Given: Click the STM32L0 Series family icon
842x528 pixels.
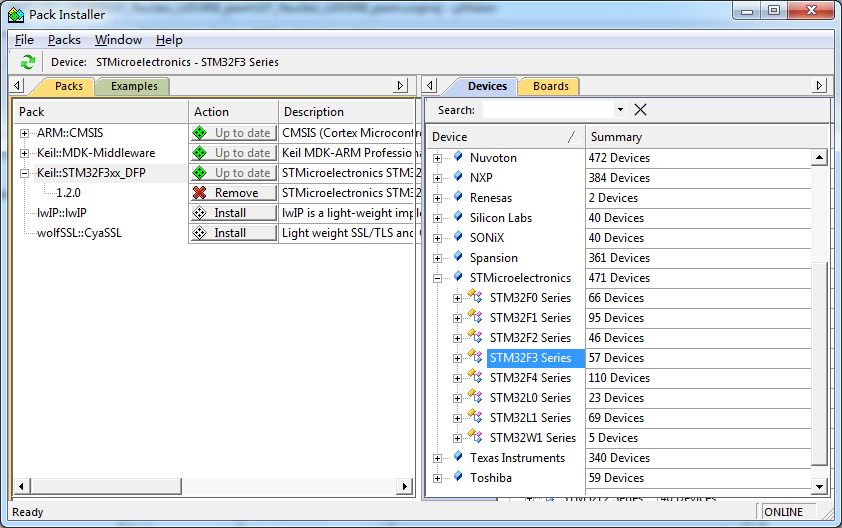Looking at the screenshot, I should point(475,396).
